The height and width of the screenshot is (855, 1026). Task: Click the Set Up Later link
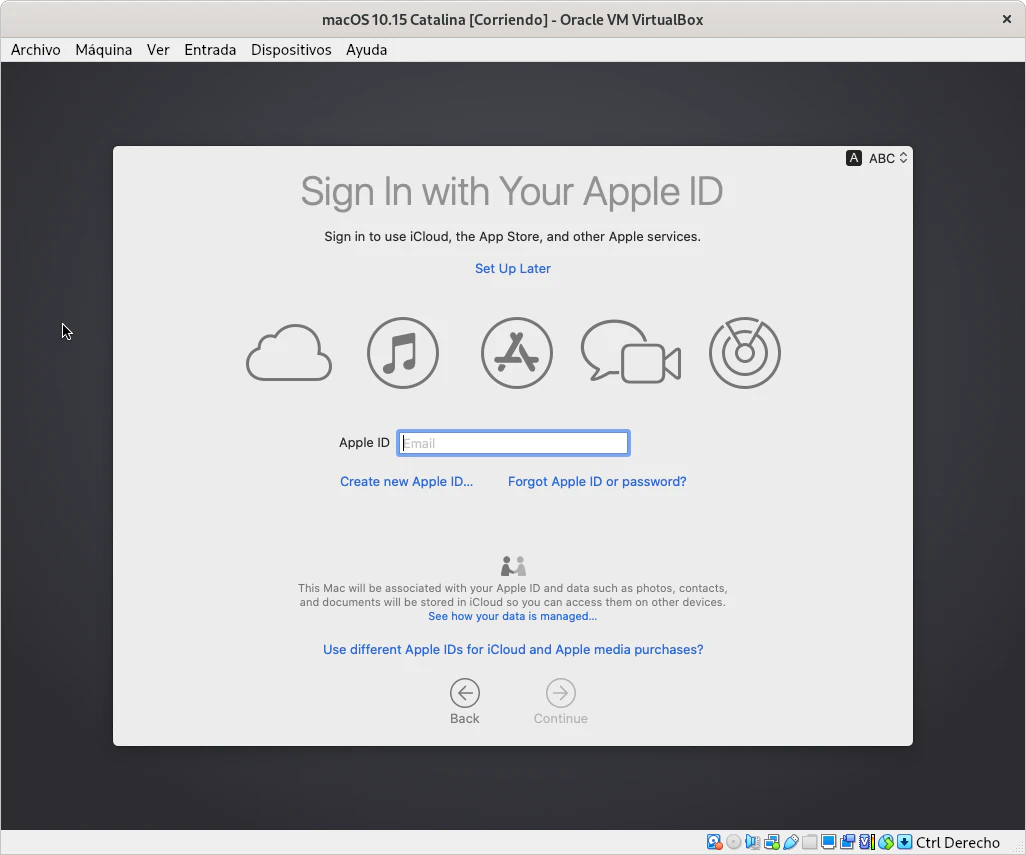pos(513,268)
